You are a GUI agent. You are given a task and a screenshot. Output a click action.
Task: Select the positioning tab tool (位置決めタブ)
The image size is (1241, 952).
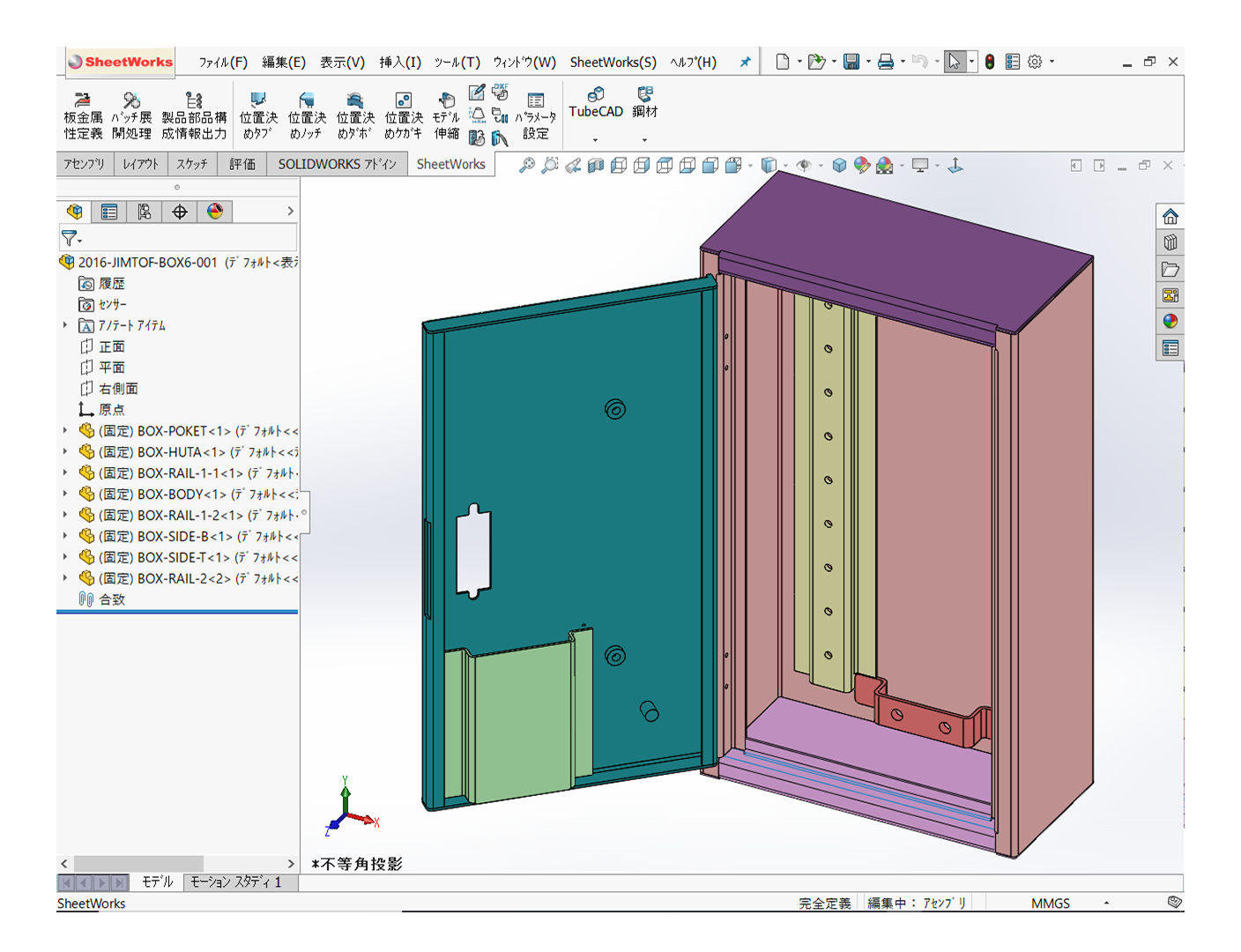click(x=258, y=115)
